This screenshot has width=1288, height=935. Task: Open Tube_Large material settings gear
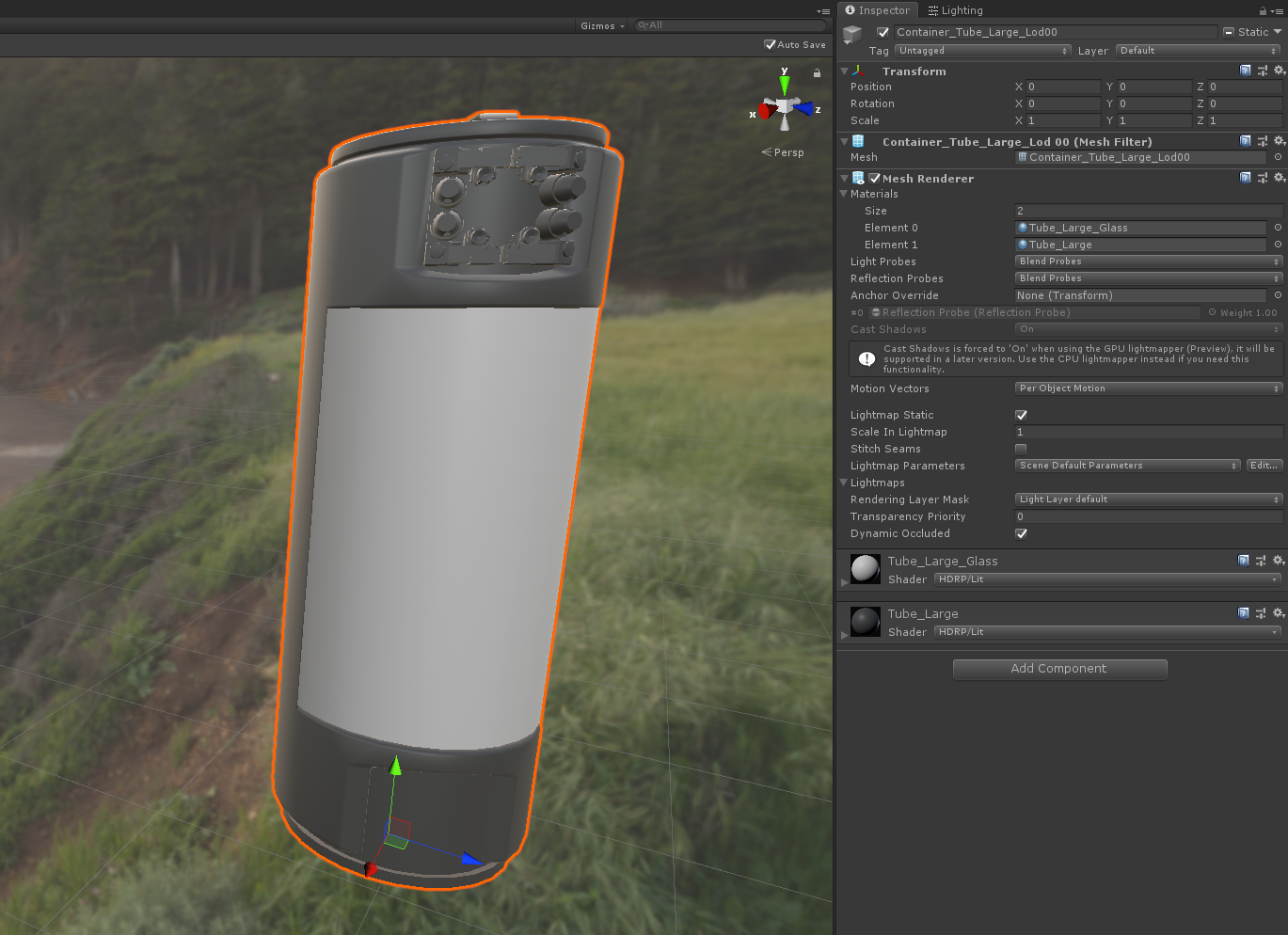[1279, 613]
